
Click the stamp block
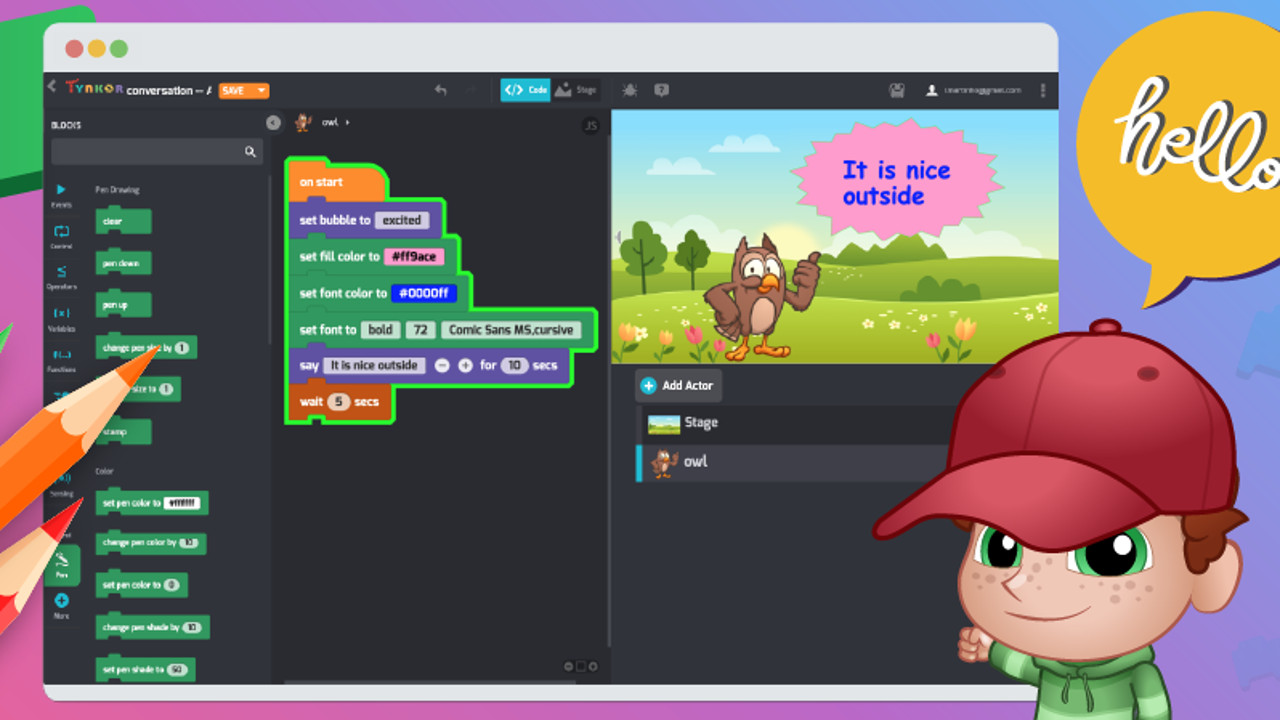coord(125,432)
